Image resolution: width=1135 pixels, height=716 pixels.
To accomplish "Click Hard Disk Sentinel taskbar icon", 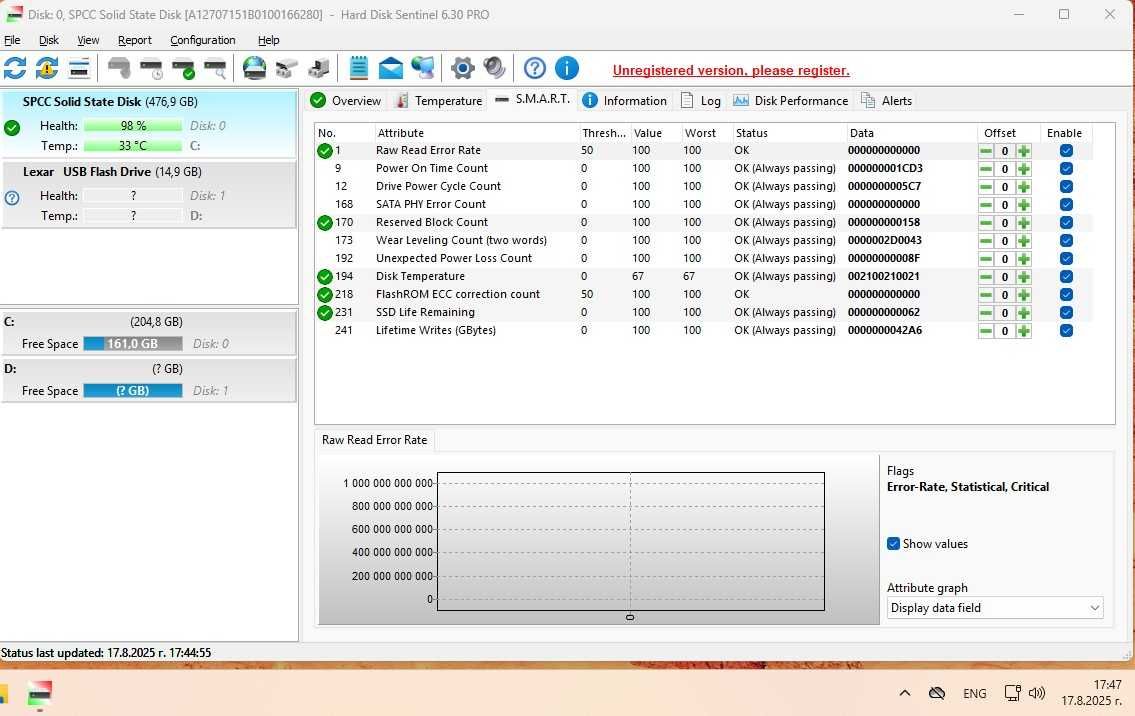I will (x=40, y=694).
